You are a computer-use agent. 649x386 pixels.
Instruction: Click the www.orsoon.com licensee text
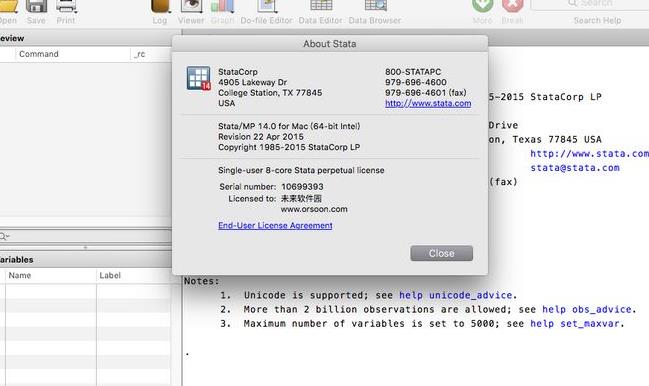point(314,209)
